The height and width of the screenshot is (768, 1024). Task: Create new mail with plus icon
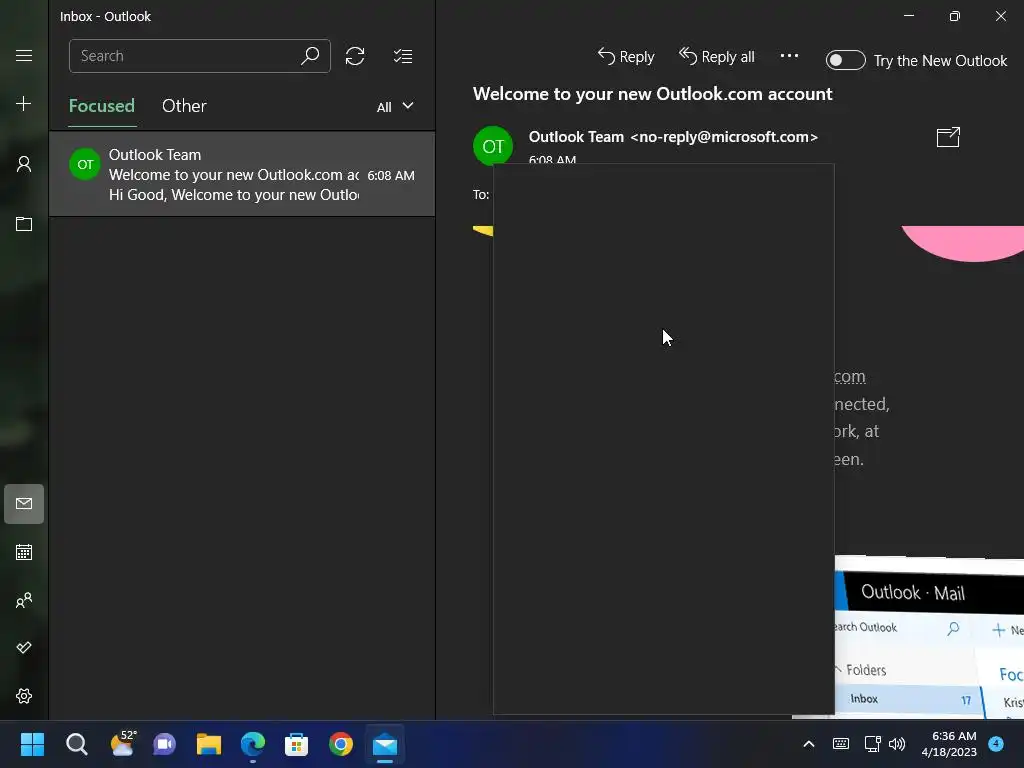click(24, 104)
